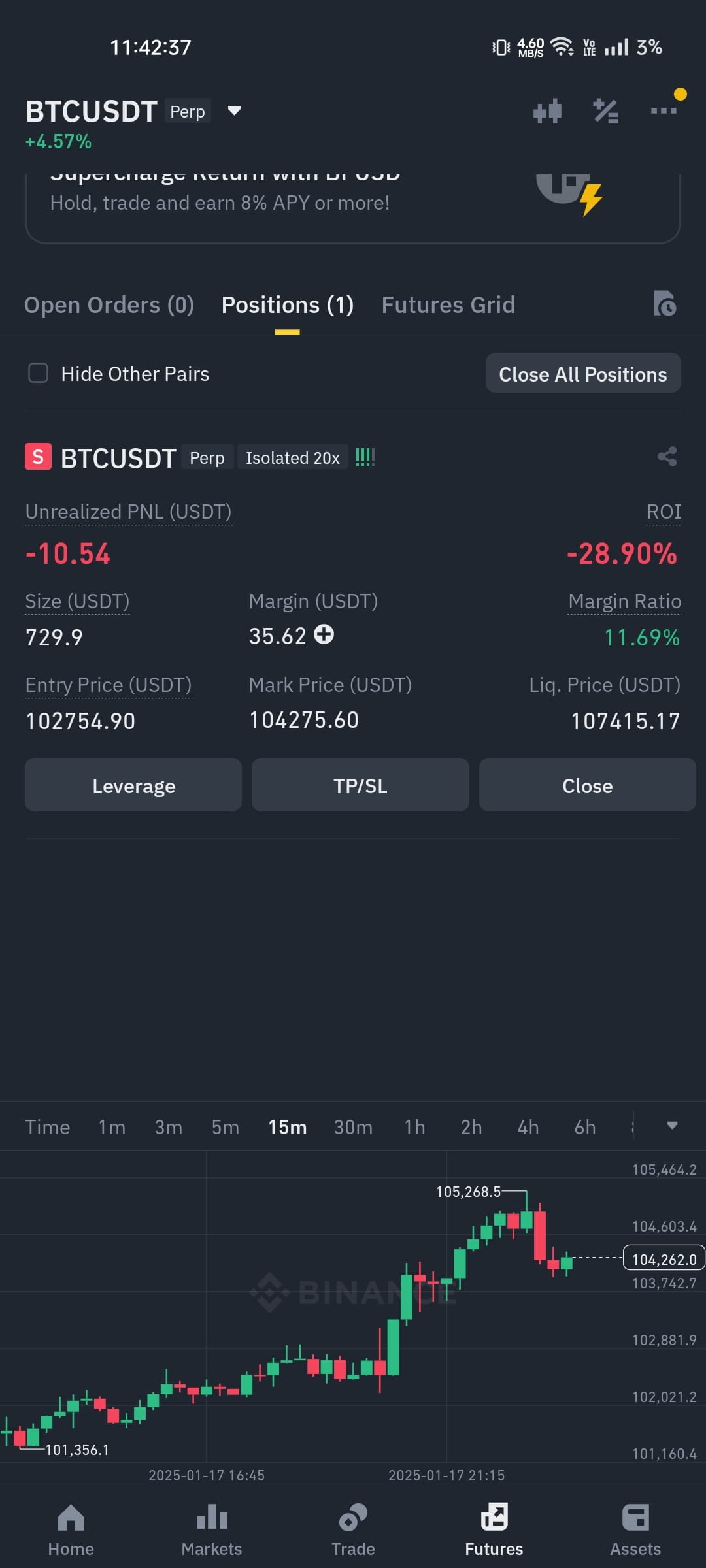Open the TP/SL settings button

point(360,785)
